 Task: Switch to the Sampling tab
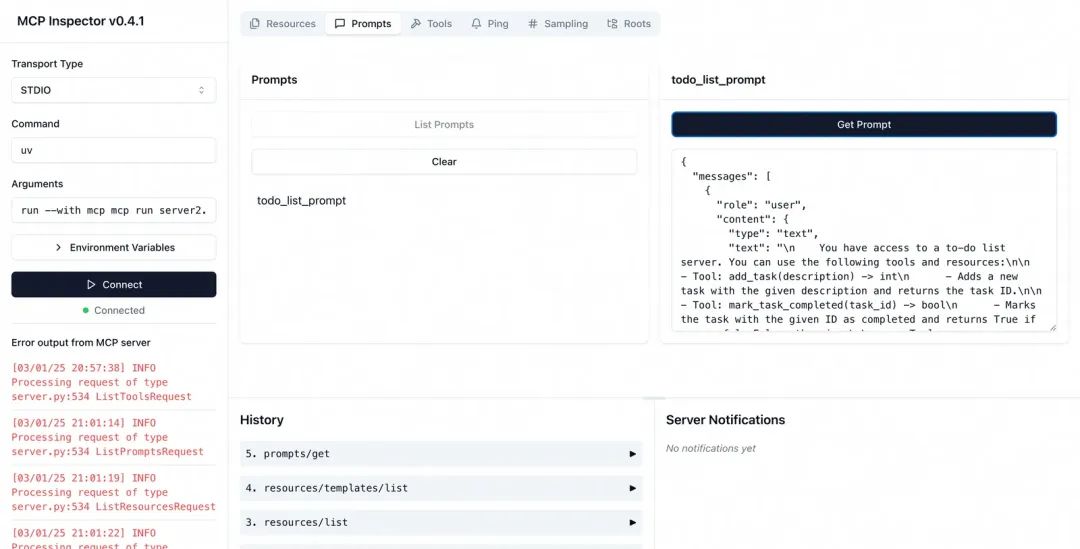(558, 24)
